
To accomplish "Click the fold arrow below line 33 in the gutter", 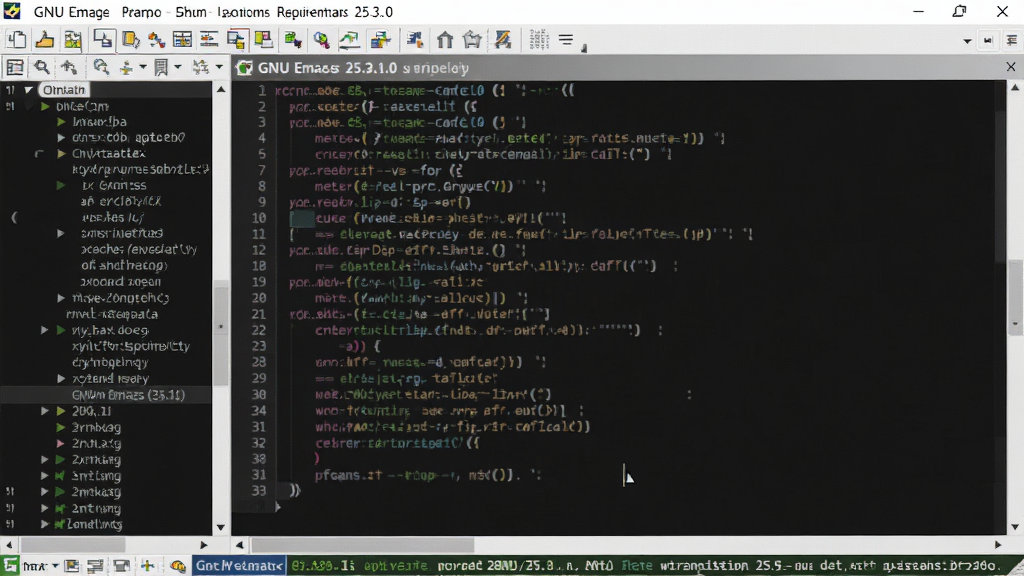I will tap(278, 506).
